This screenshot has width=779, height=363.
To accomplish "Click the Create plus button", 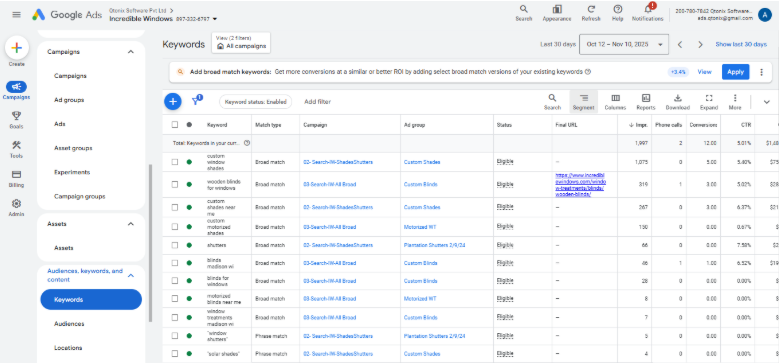I will [16, 48].
